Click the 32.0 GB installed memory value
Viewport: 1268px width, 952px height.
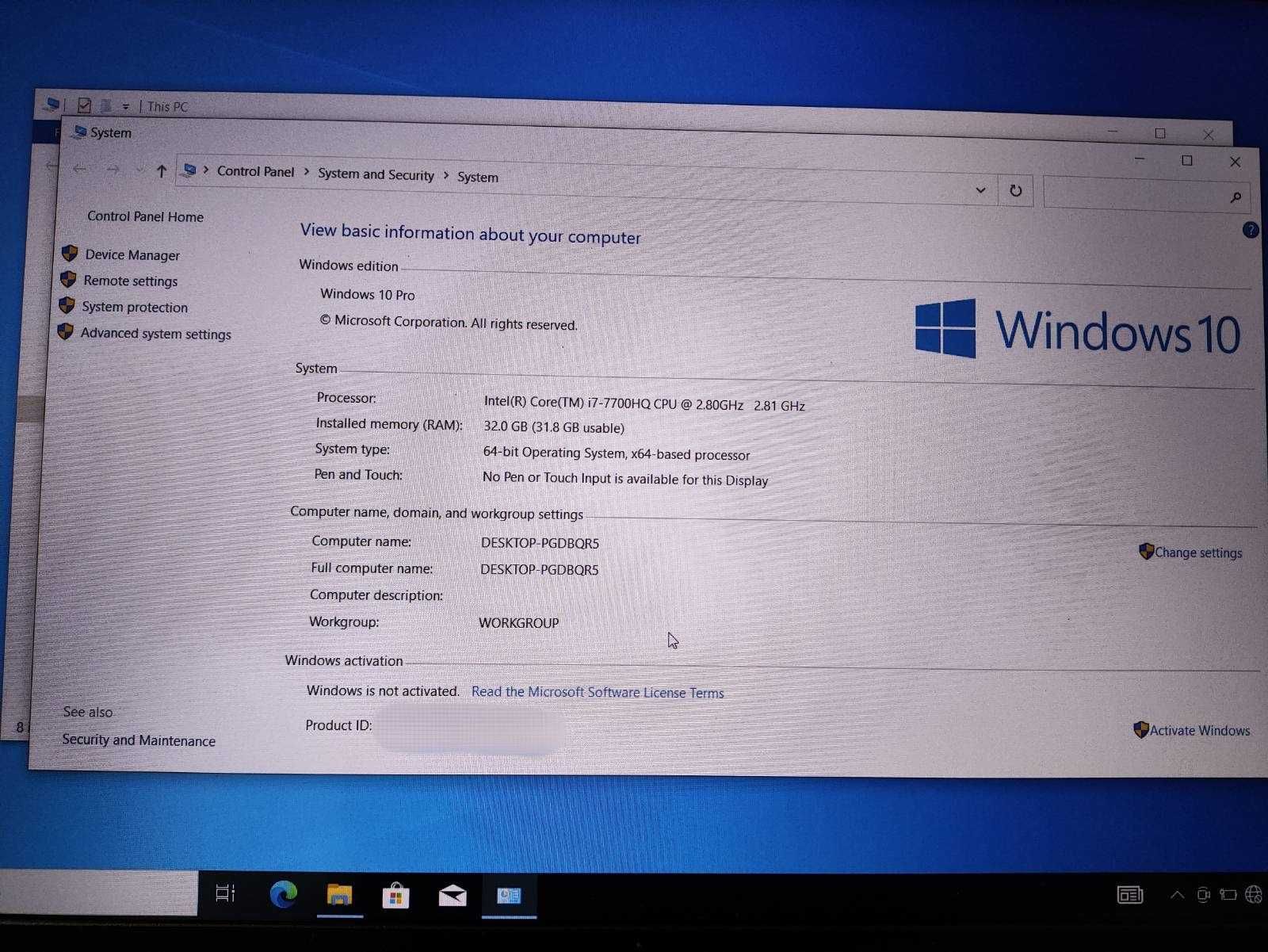(554, 427)
